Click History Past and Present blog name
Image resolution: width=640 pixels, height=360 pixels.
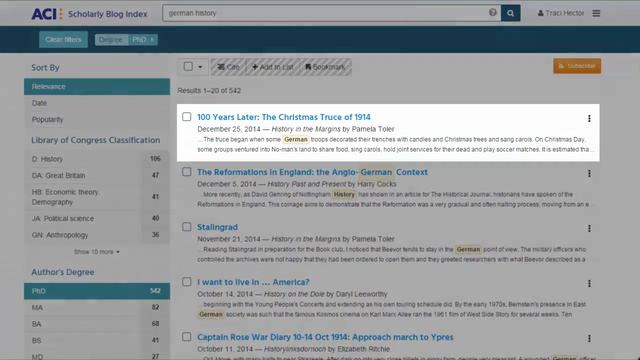pyautogui.click(x=306, y=184)
